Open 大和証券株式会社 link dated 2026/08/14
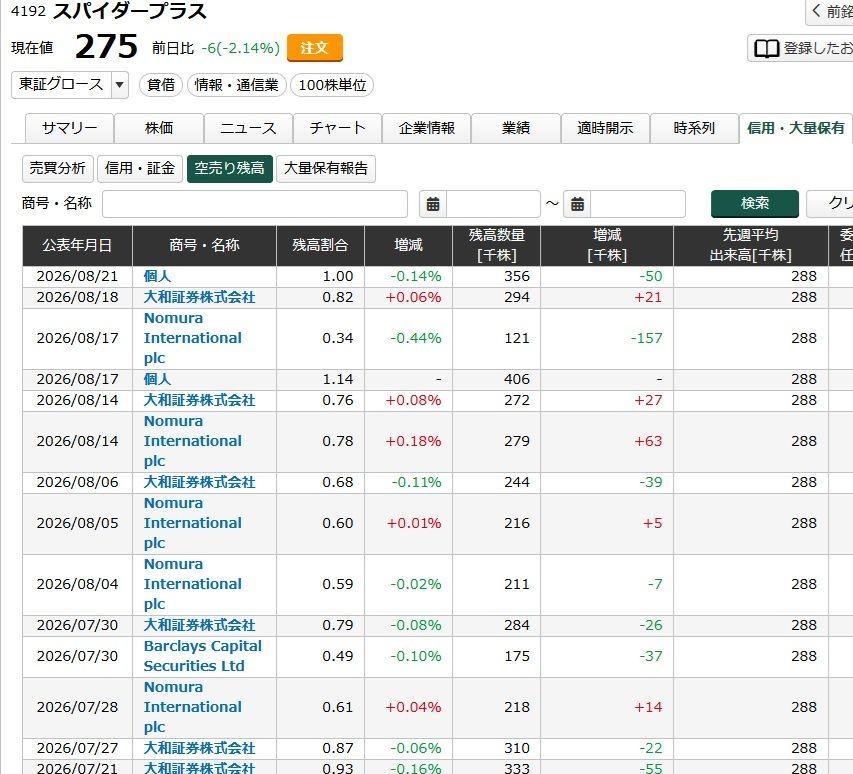The height and width of the screenshot is (774, 853). [x=199, y=400]
